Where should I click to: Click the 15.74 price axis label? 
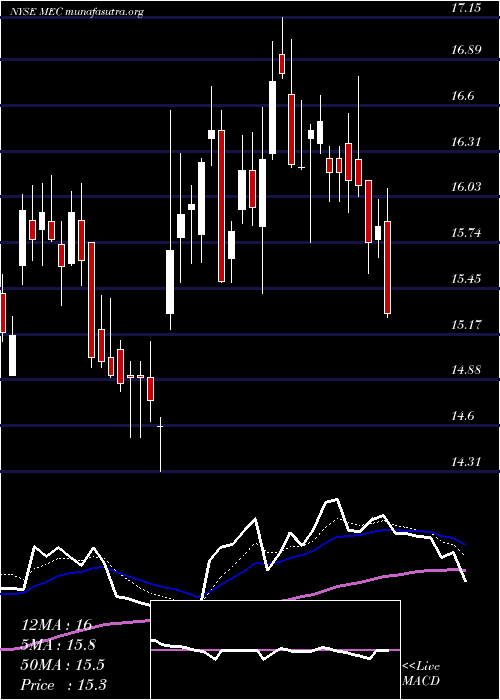click(468, 233)
